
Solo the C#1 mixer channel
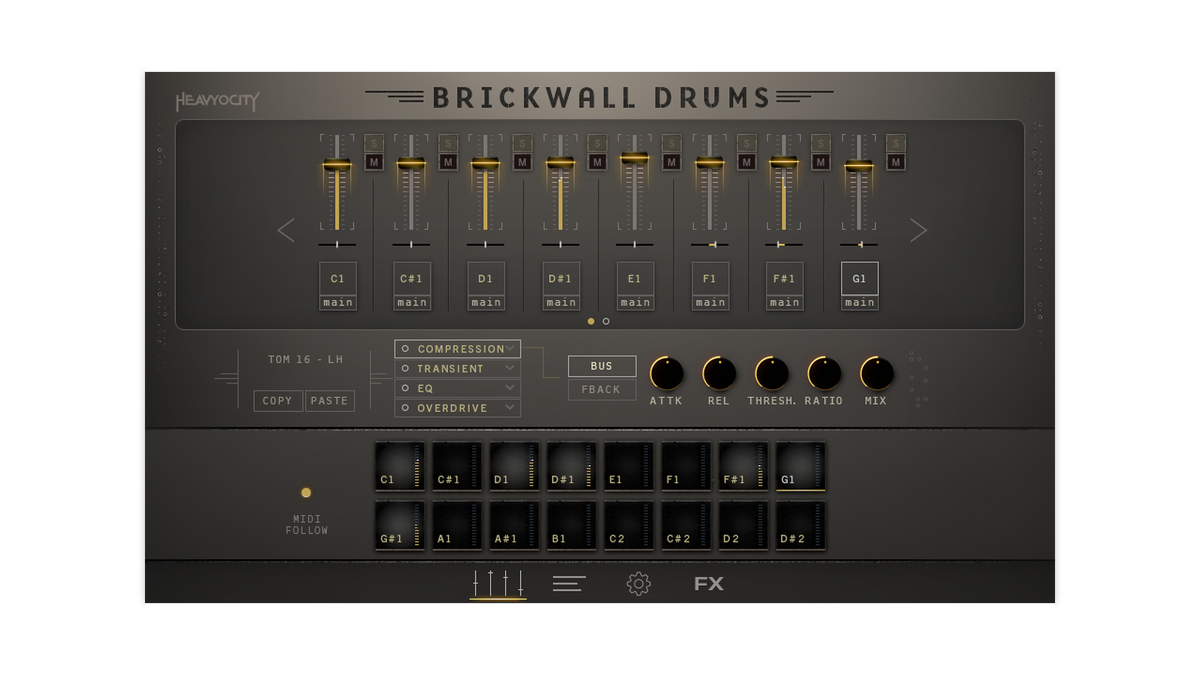pos(448,144)
